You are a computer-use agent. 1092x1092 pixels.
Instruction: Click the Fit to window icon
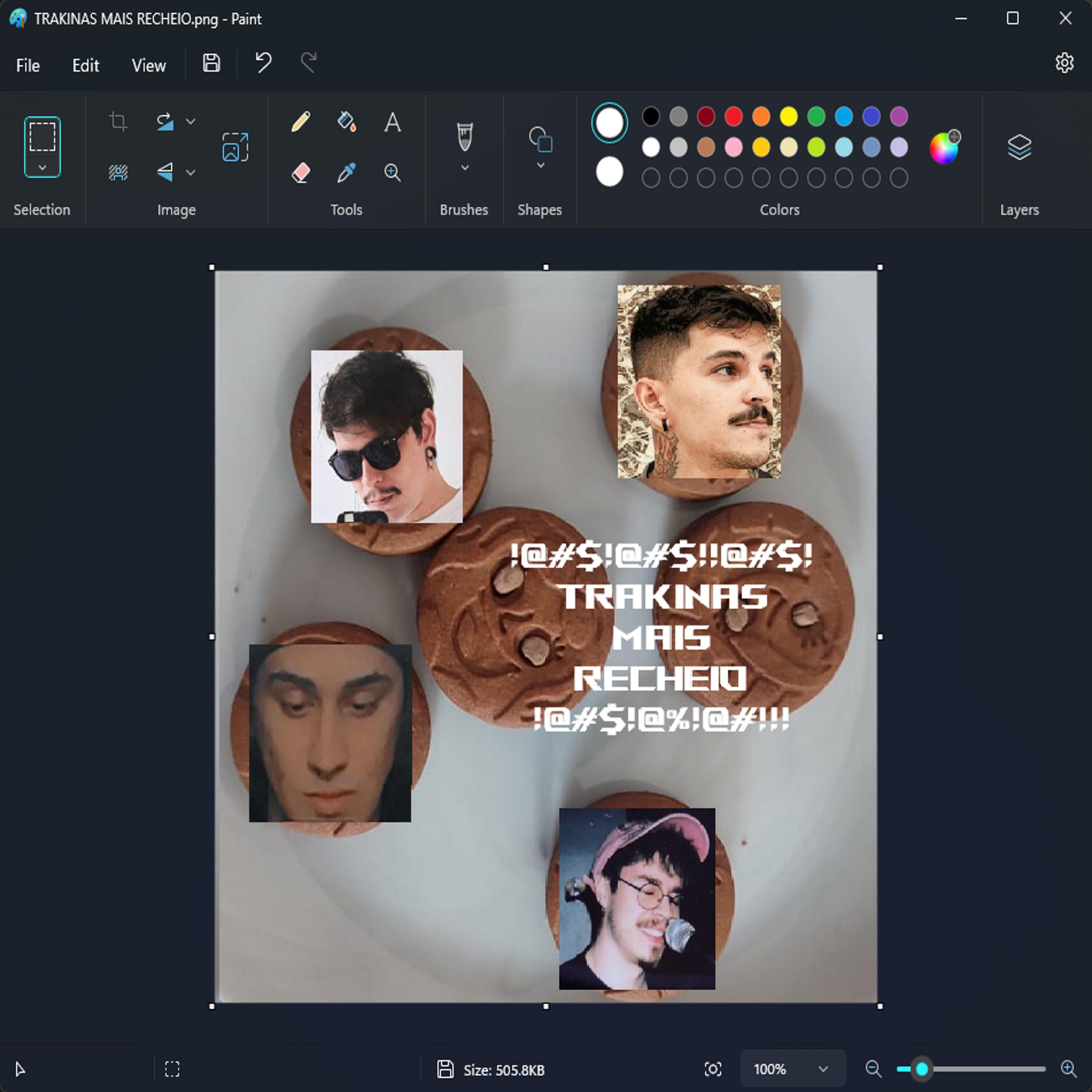click(x=713, y=1069)
